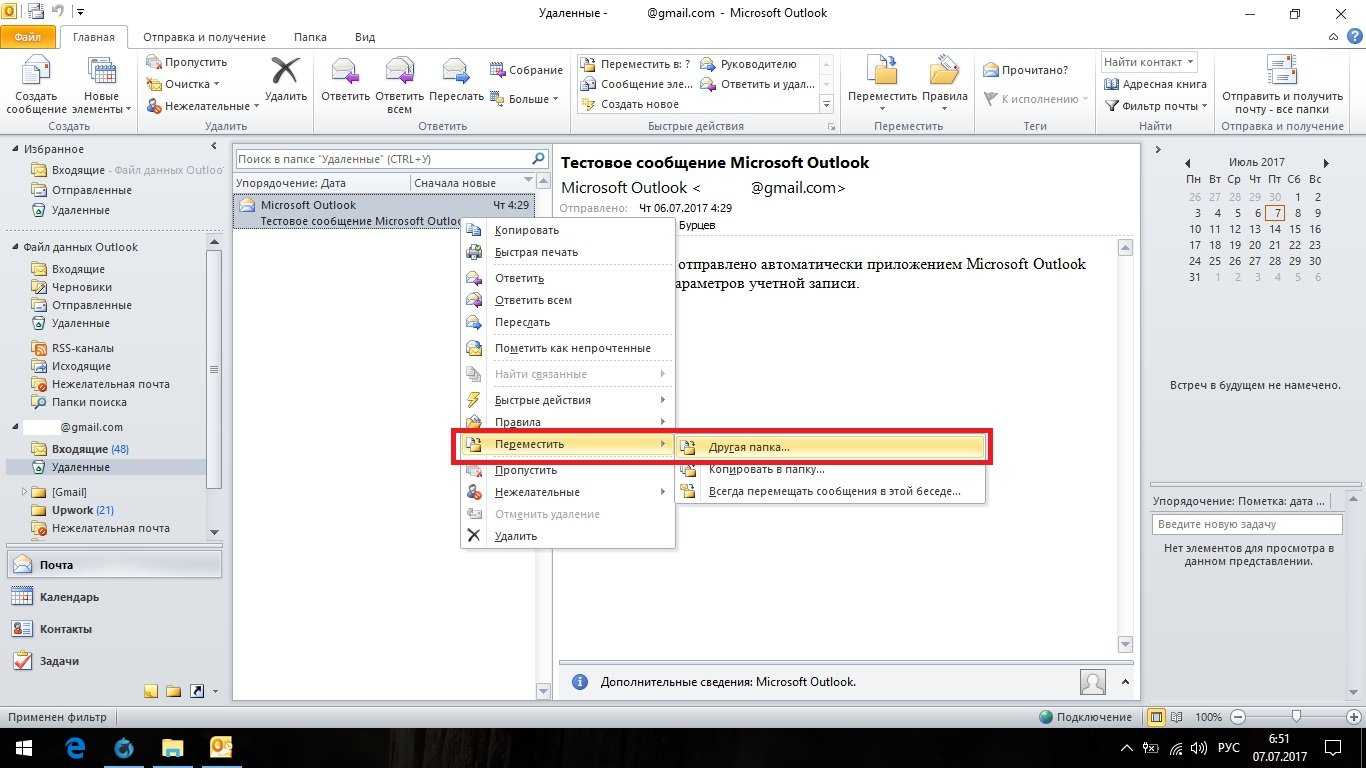Select Delete (Удалить) in context menu
Image resolution: width=1366 pixels, height=768 pixels.
click(x=567, y=536)
